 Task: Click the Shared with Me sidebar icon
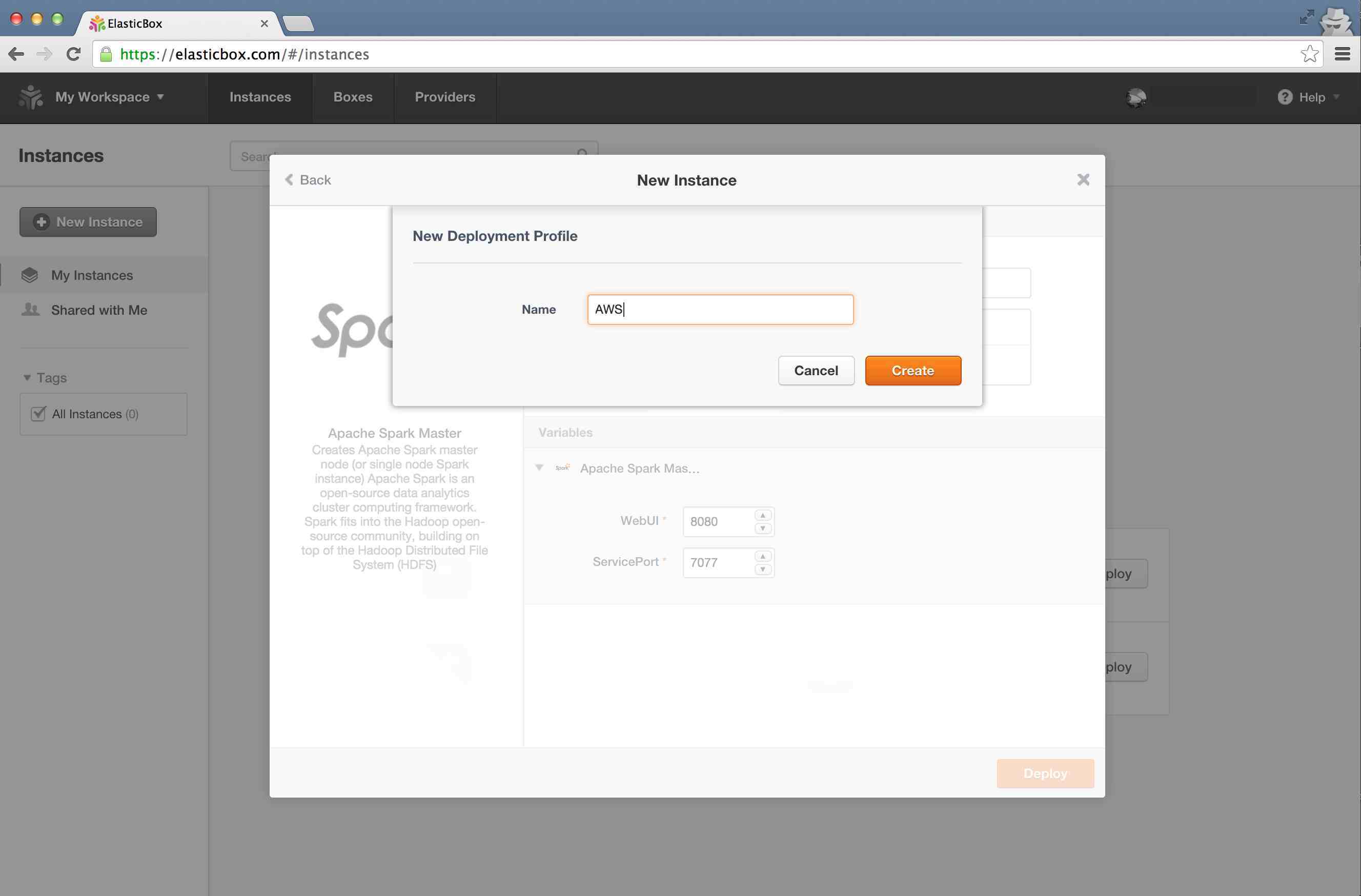click(29, 309)
